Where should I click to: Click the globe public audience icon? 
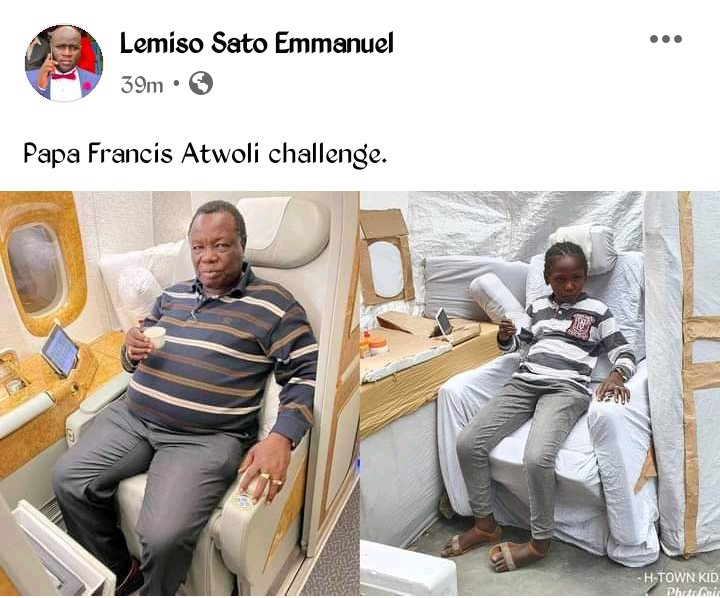(201, 83)
